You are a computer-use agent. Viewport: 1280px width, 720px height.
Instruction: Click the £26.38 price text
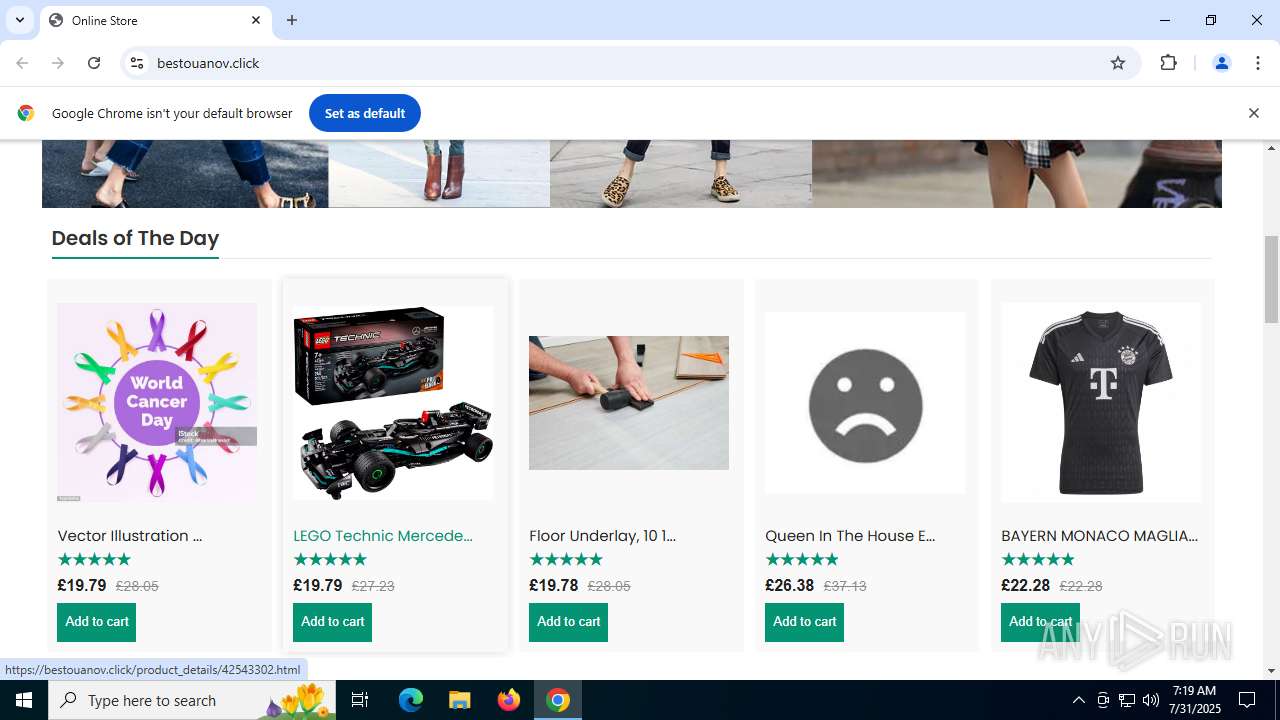click(790, 586)
